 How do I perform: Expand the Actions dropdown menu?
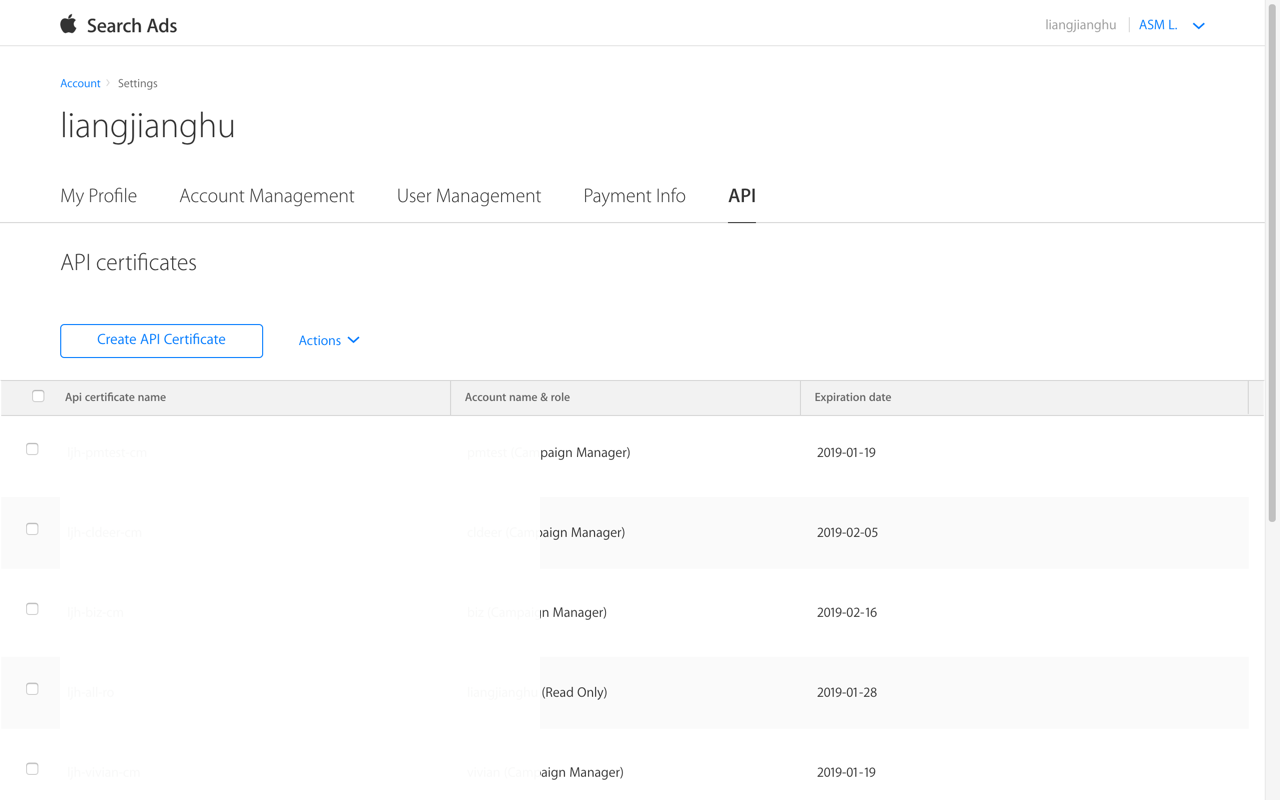[x=328, y=341]
